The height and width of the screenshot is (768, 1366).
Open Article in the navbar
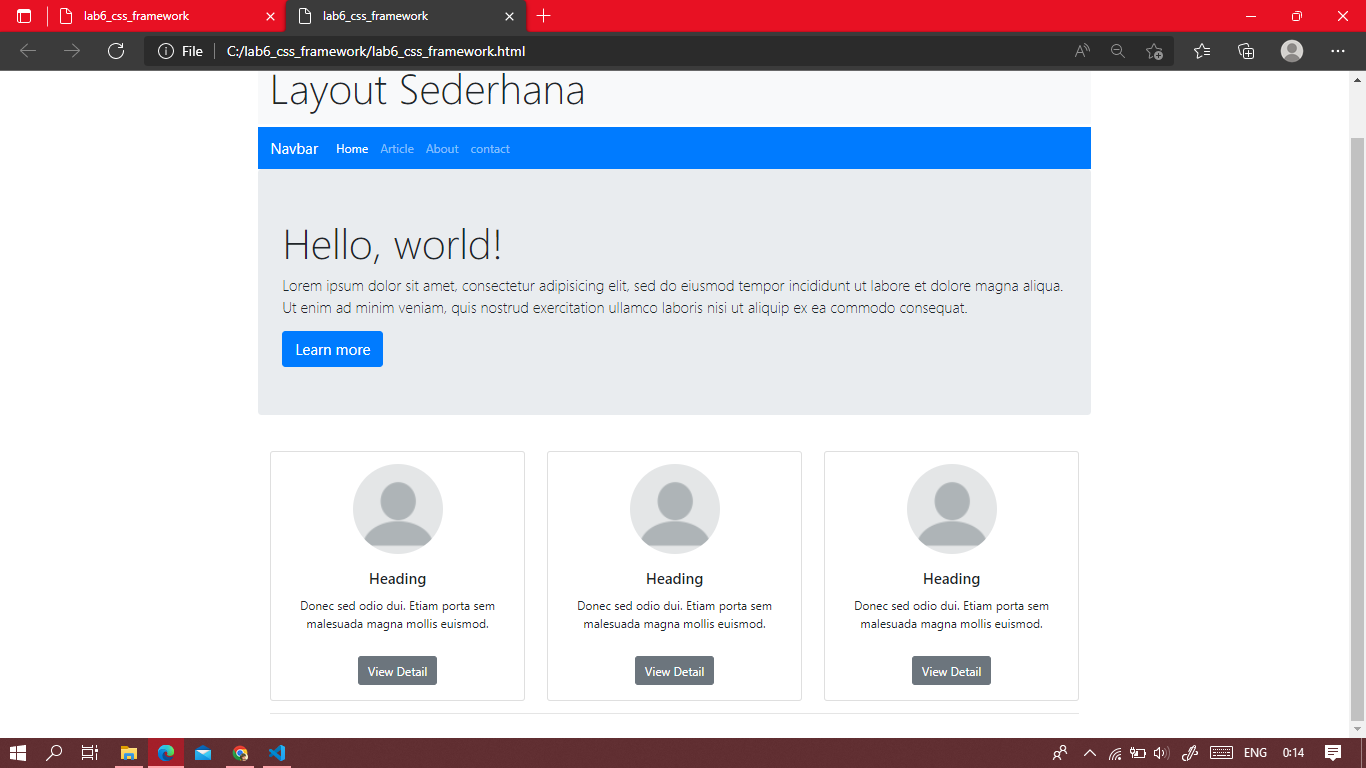(397, 149)
